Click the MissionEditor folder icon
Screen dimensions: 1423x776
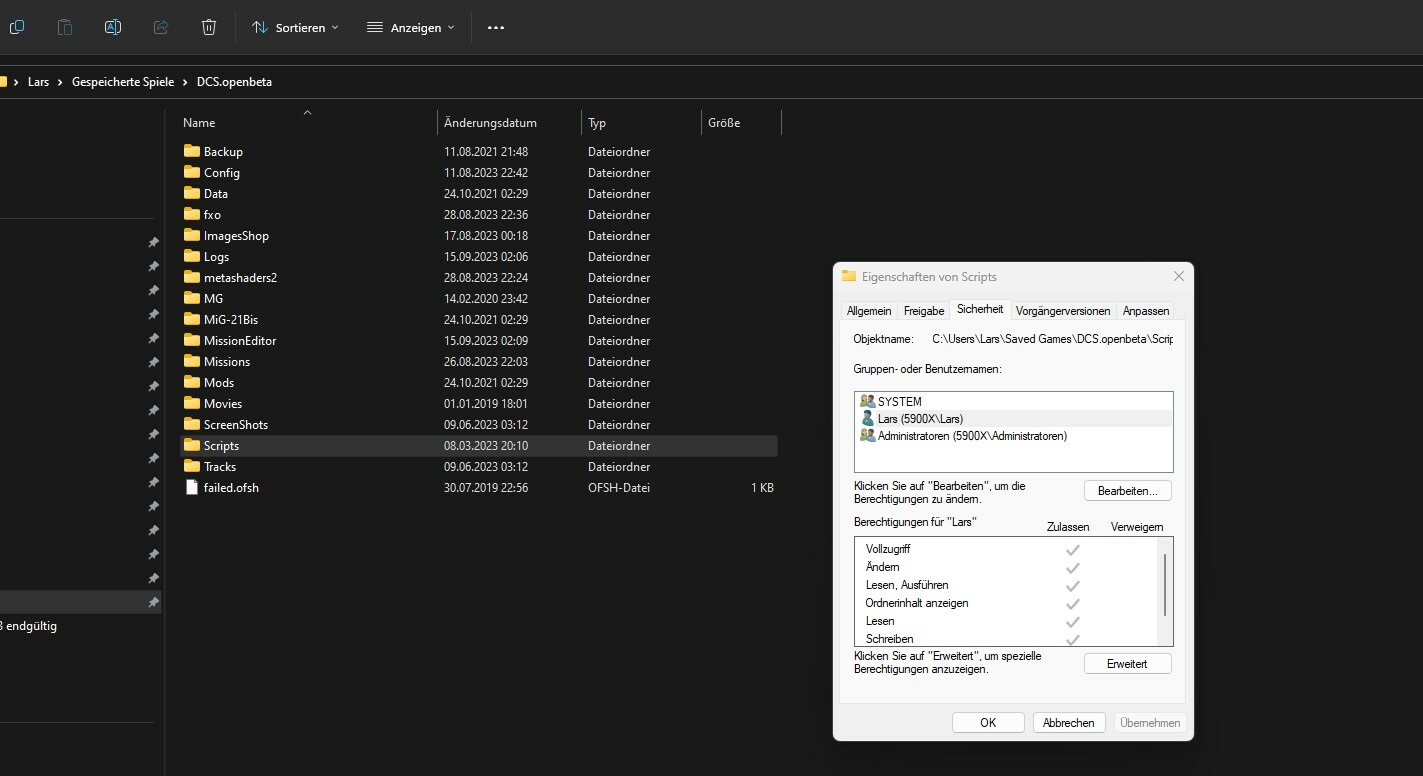tap(193, 340)
